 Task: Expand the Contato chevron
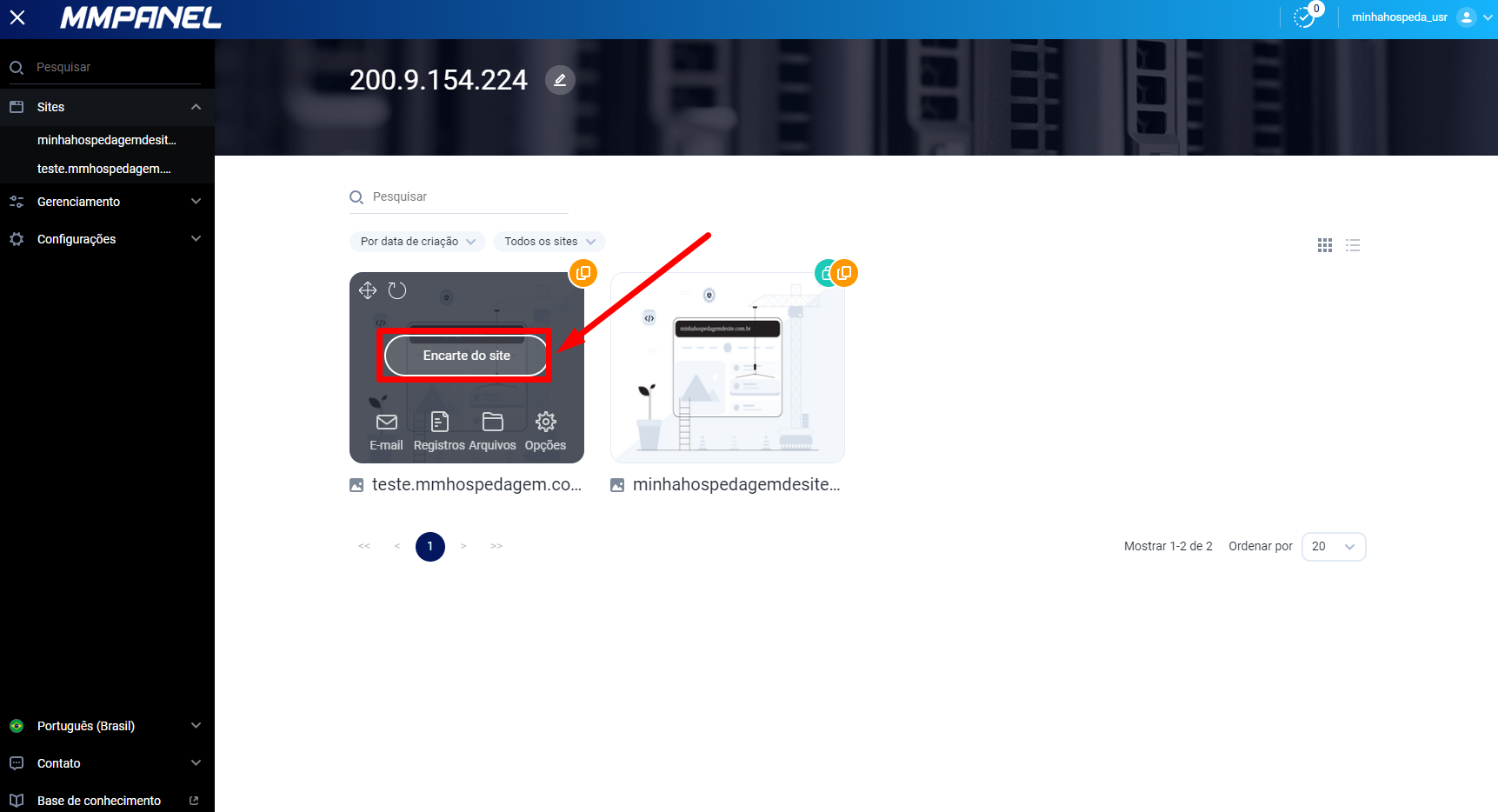pos(196,763)
